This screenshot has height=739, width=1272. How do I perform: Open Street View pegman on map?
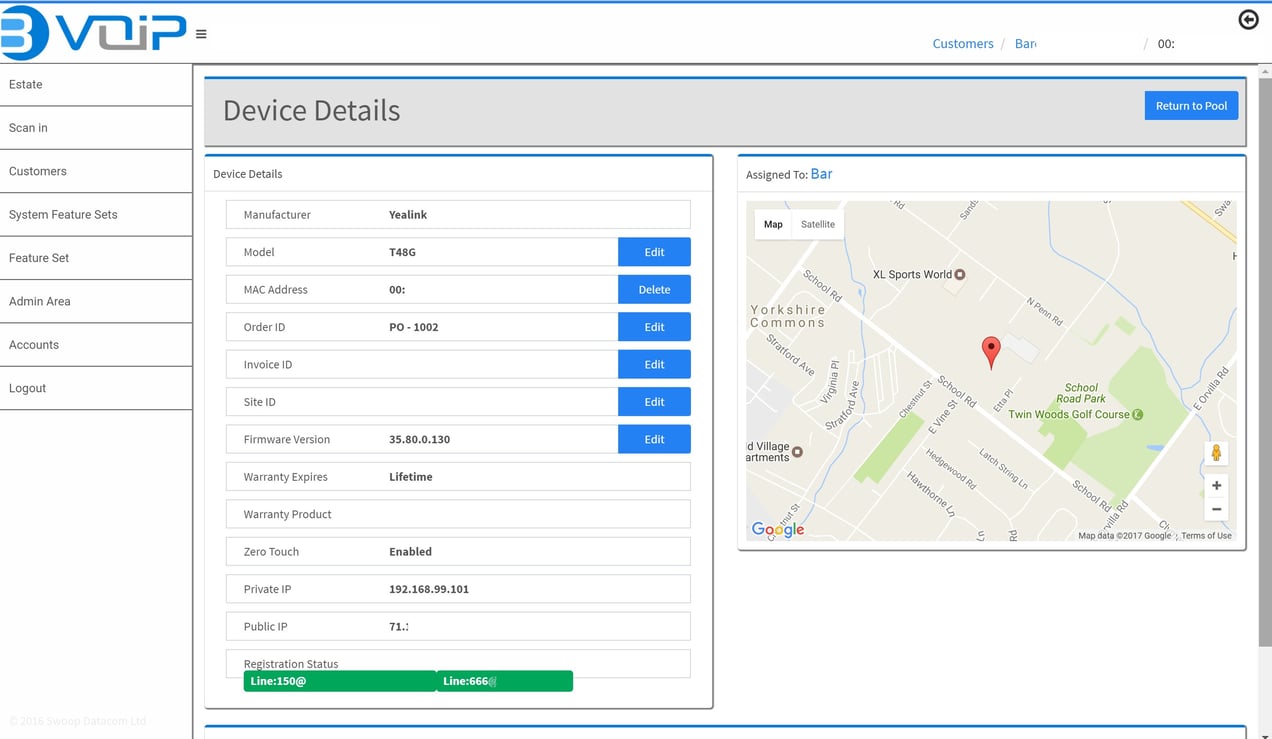(x=1216, y=453)
